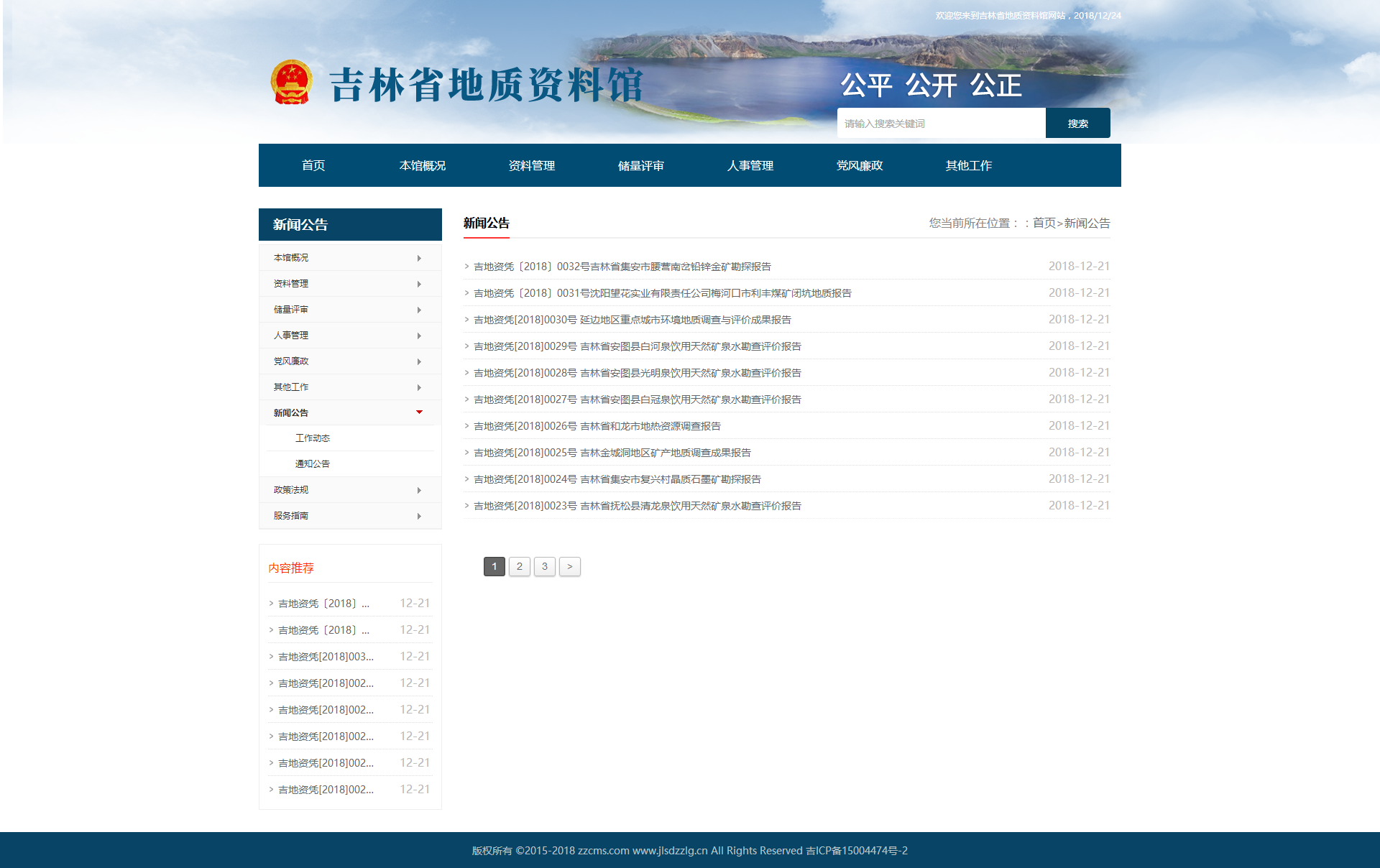Open the 本馆概况 navigation menu
1380x868 pixels.
[423, 165]
